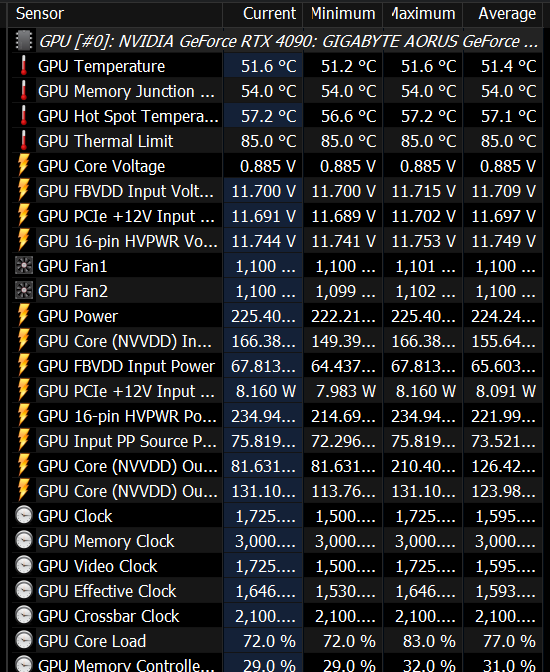Click the Current column header
The image size is (550, 672).
[x=263, y=14]
